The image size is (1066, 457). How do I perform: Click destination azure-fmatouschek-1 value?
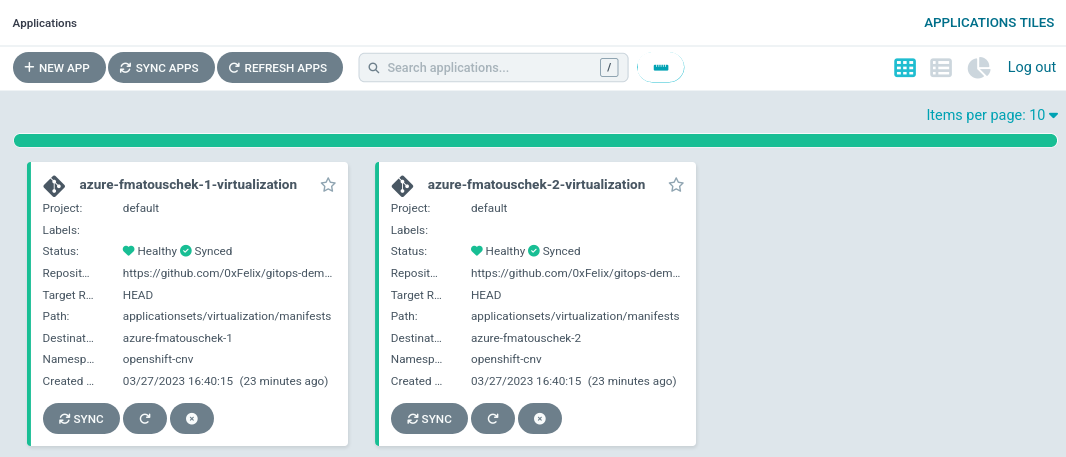[x=177, y=338]
